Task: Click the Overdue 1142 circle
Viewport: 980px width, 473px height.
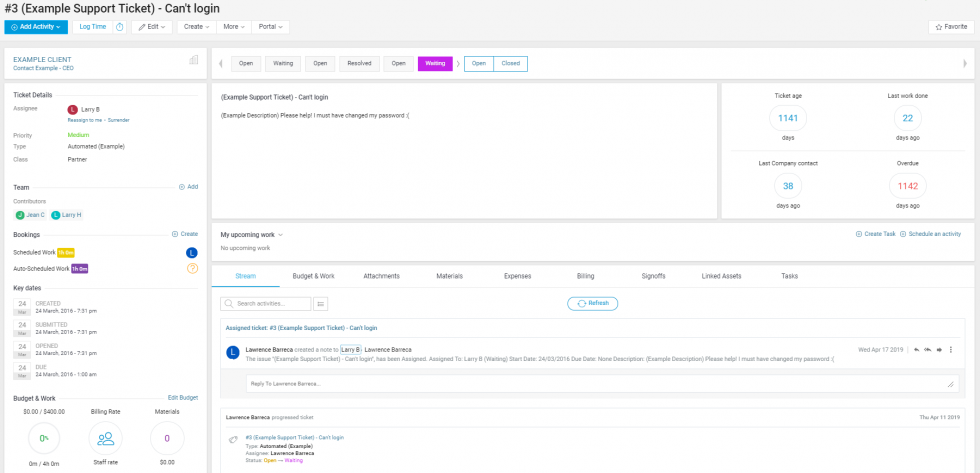Action: (x=907, y=186)
